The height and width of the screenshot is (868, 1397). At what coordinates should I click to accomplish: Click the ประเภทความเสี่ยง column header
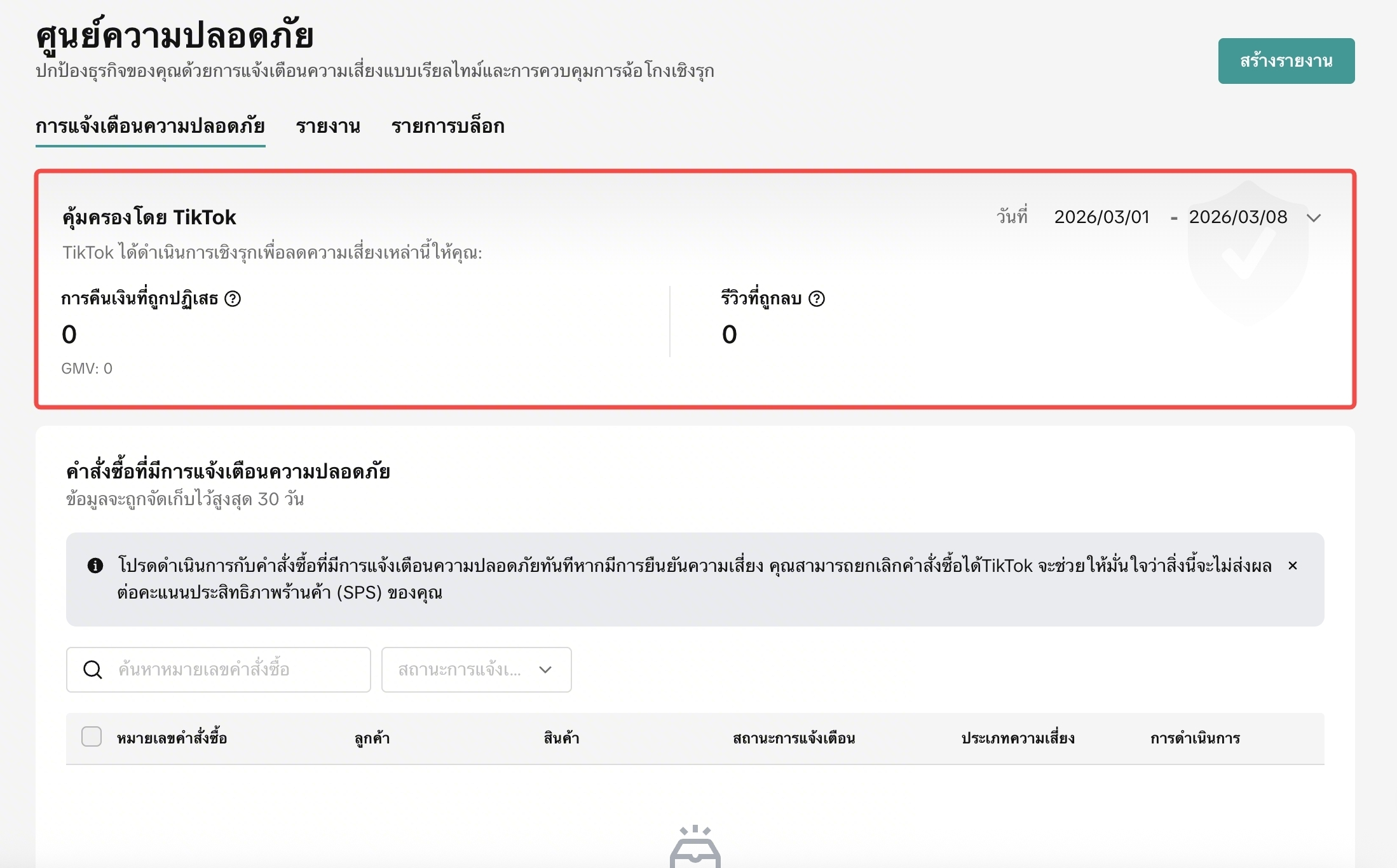tap(1018, 738)
